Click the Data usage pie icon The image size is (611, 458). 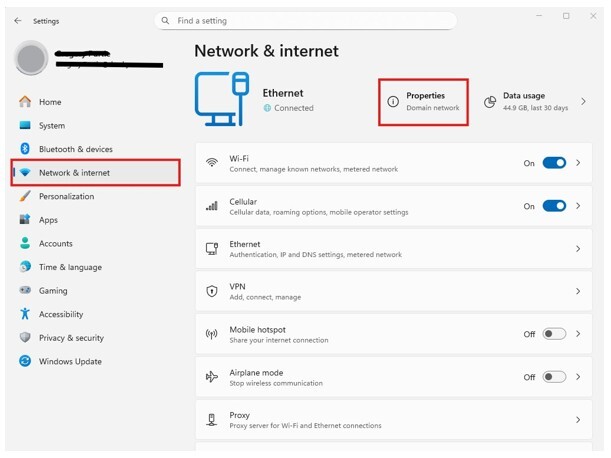[x=490, y=102]
